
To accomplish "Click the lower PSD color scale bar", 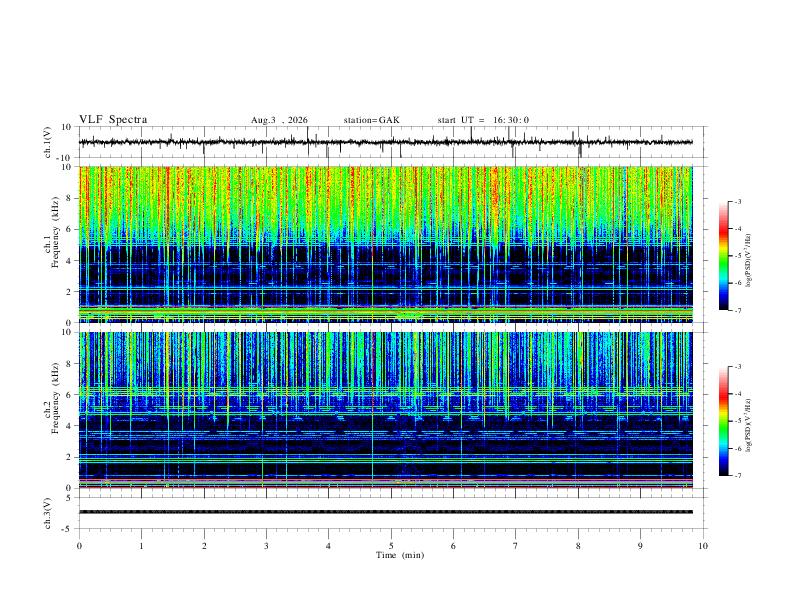I will [723, 421].
